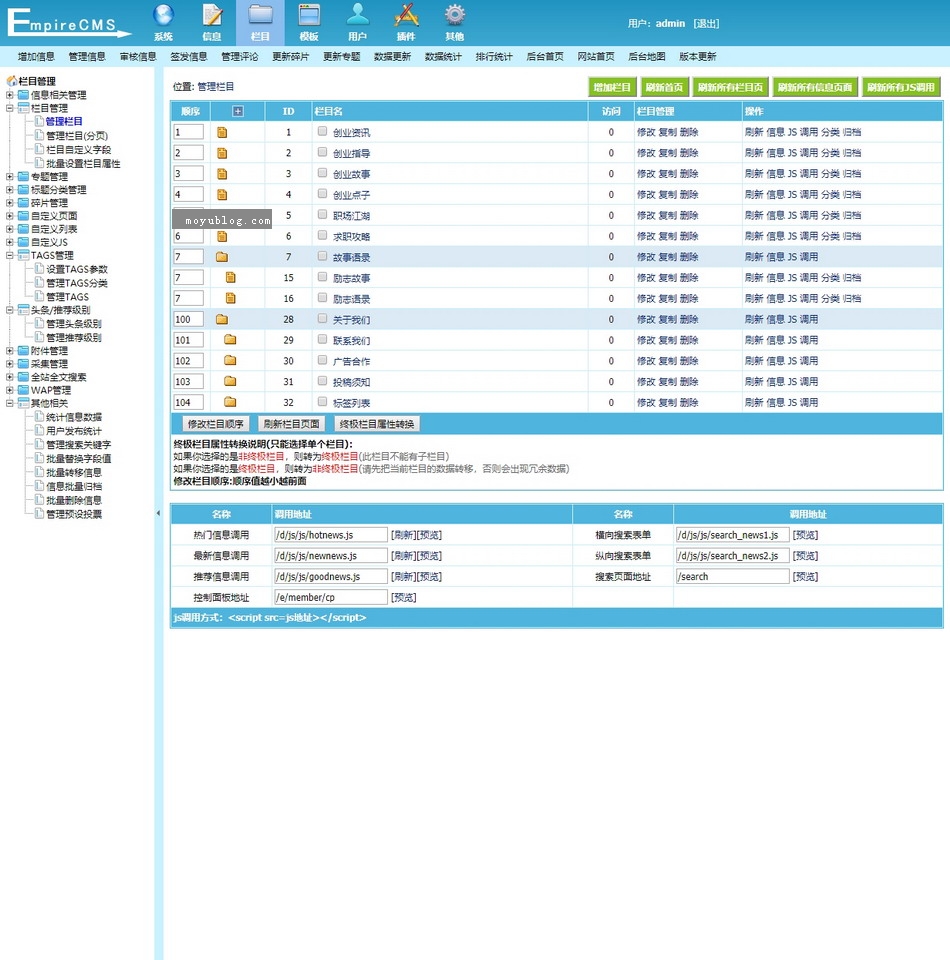Open the 用户 (User) person icon

[357, 16]
